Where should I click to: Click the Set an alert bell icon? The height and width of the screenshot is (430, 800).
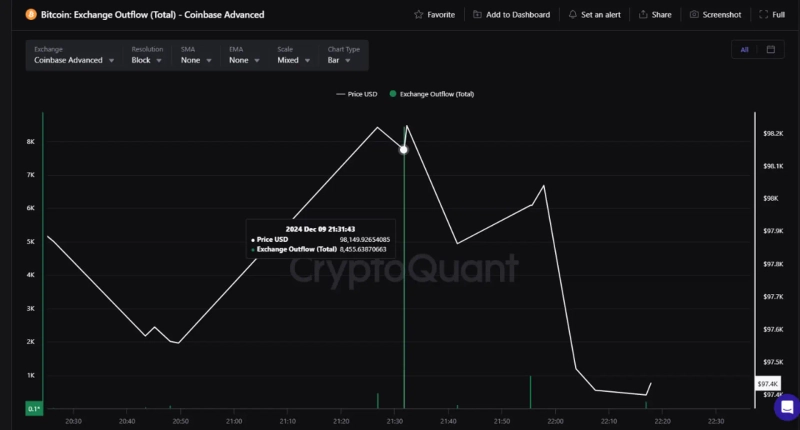click(572, 15)
